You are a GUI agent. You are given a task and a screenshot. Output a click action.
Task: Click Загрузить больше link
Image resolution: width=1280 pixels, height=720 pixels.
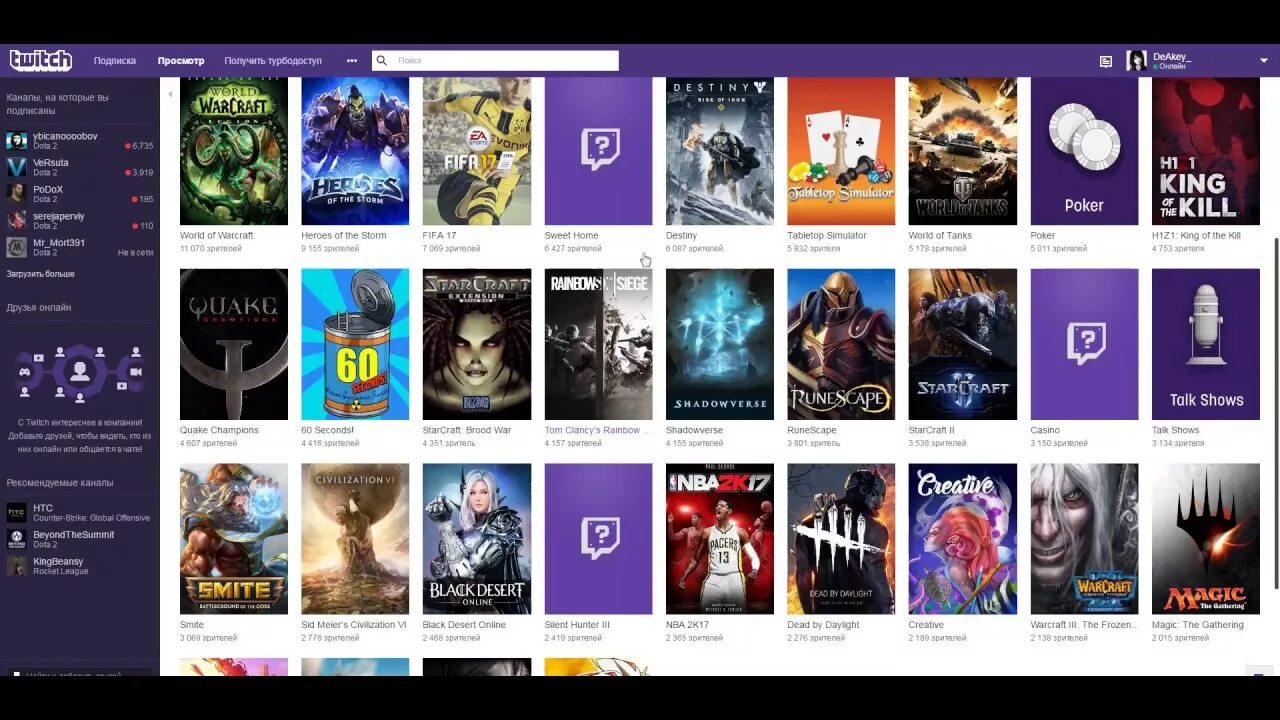coord(40,274)
